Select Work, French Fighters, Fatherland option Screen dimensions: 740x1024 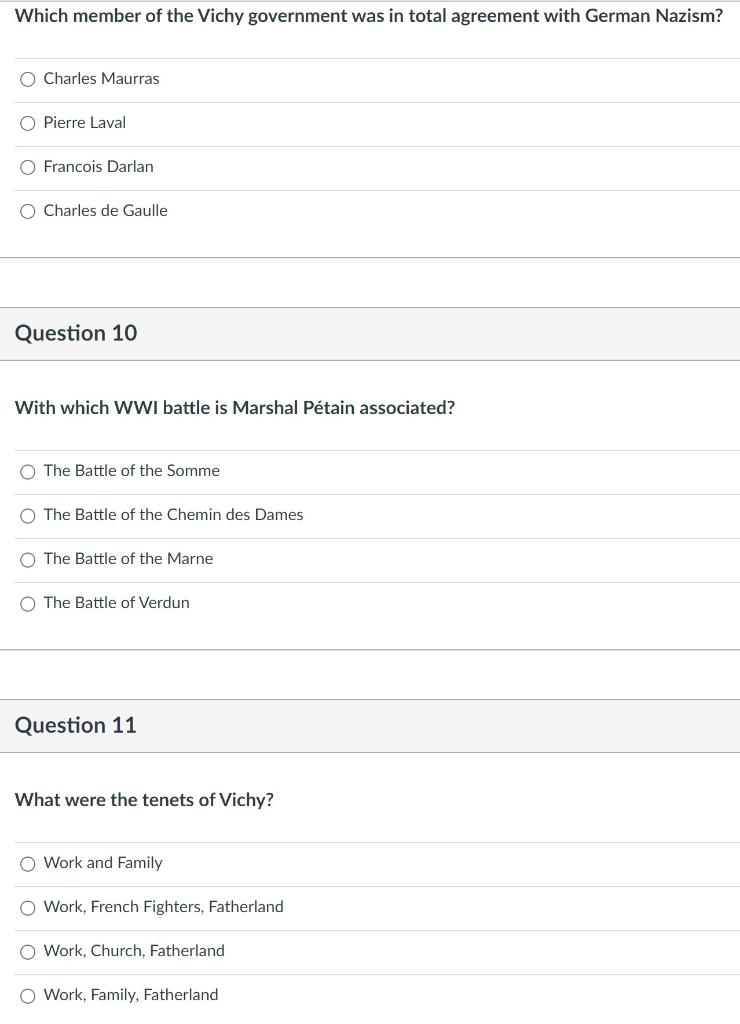pyautogui.click(x=28, y=907)
